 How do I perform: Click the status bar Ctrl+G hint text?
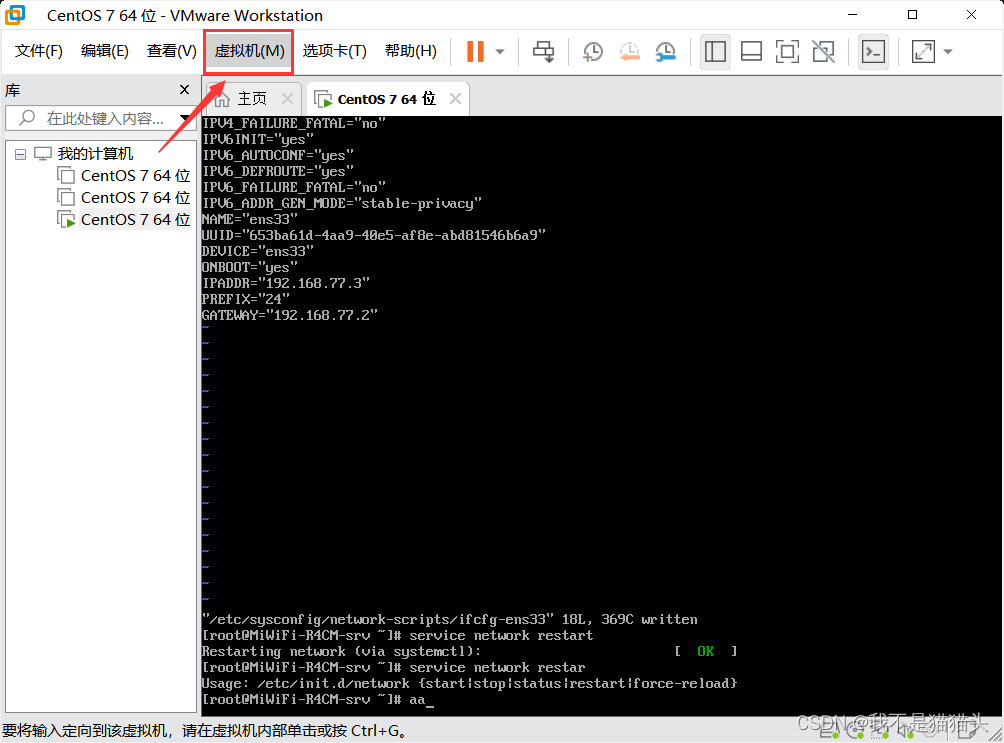point(205,731)
